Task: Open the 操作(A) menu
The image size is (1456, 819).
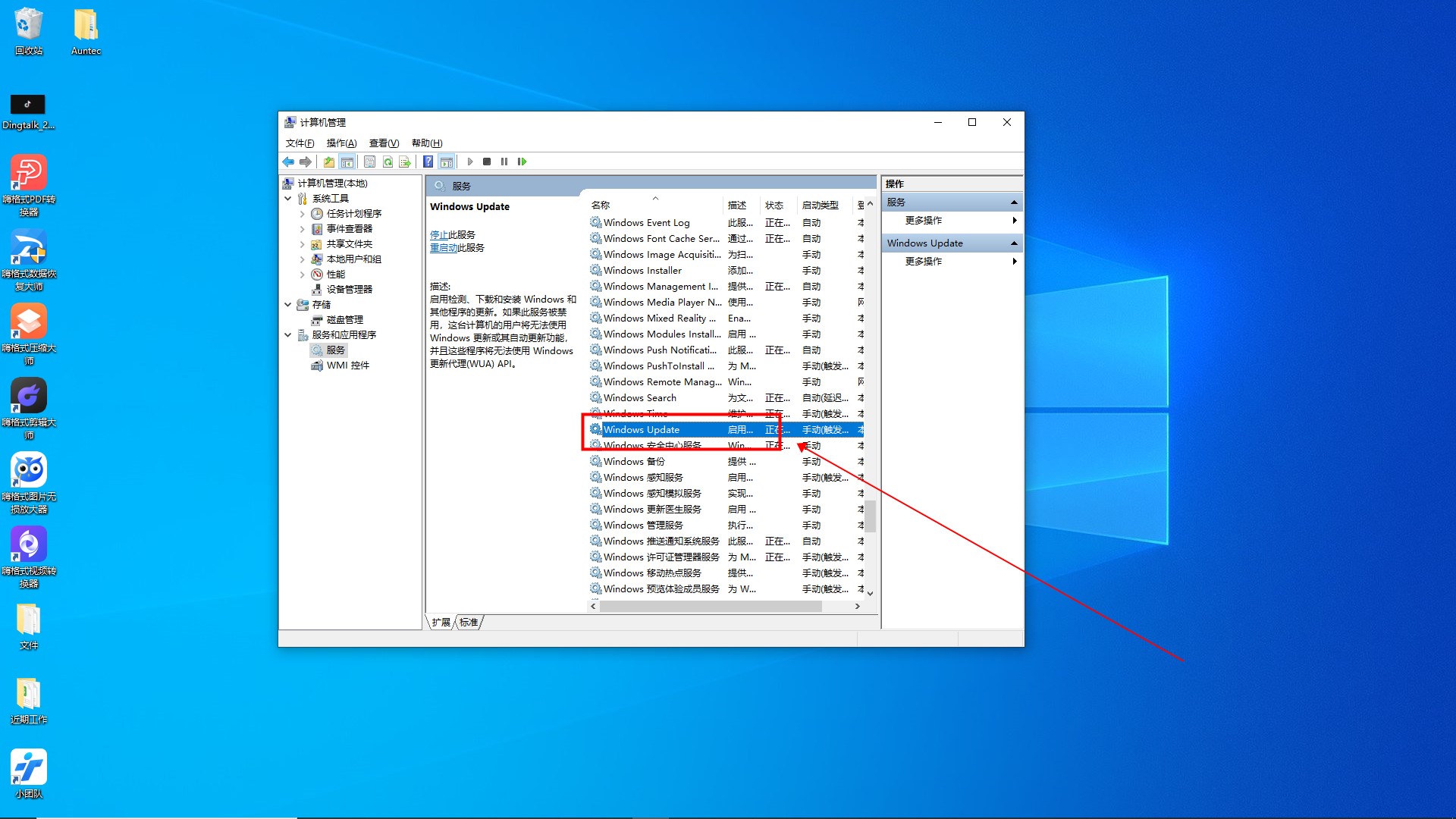Action: [x=341, y=143]
